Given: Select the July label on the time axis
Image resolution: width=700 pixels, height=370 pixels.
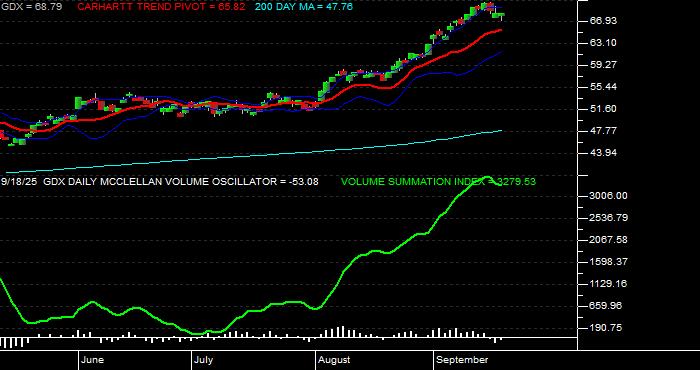Looking at the screenshot, I should pyautogui.click(x=204, y=360).
